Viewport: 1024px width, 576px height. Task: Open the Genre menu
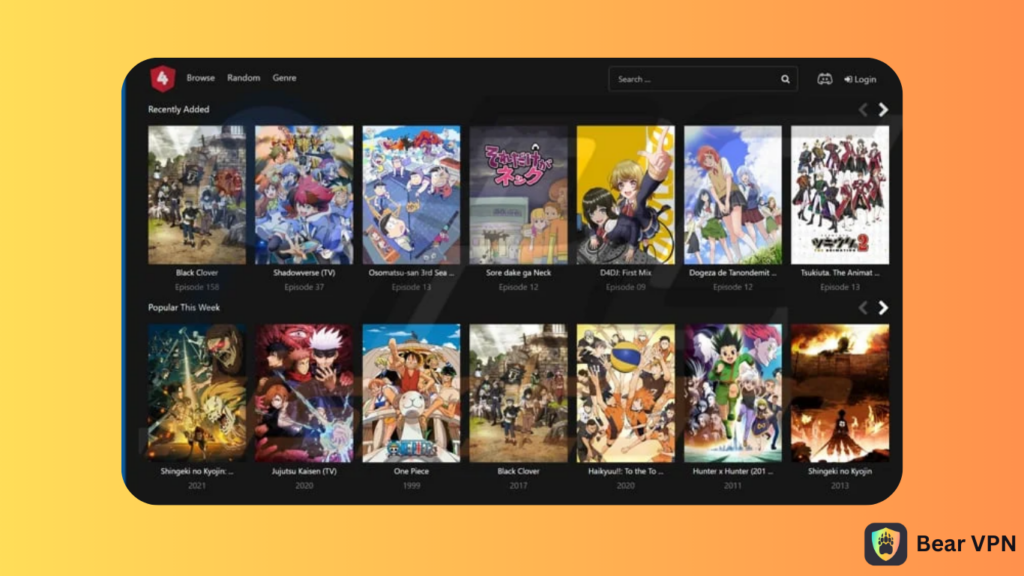[284, 78]
